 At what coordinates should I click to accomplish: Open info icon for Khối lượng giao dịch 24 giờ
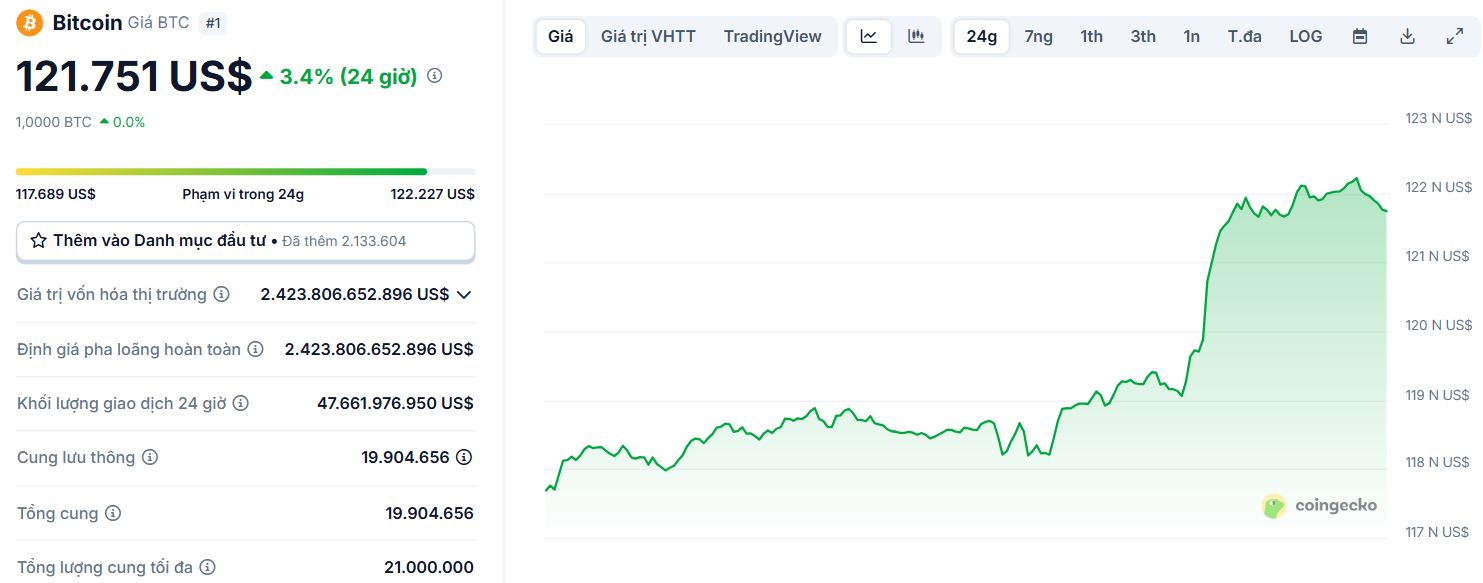point(240,403)
